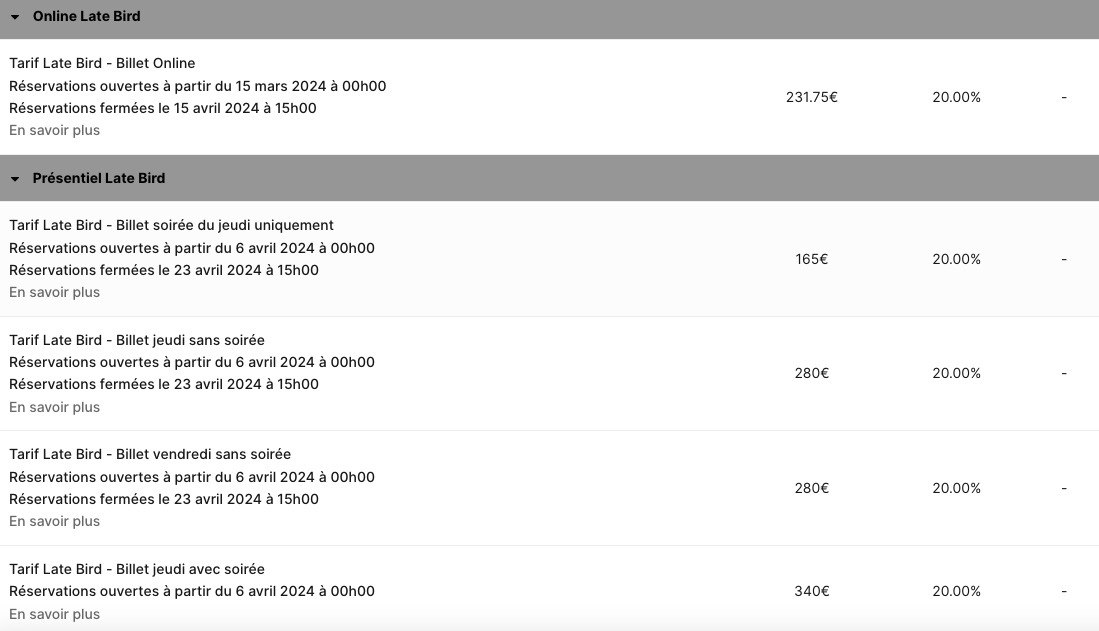This screenshot has height=631, width=1099.
Task: Open "En savoir plus" for soirée du jeudi uniquement
Action: pyautogui.click(x=55, y=292)
